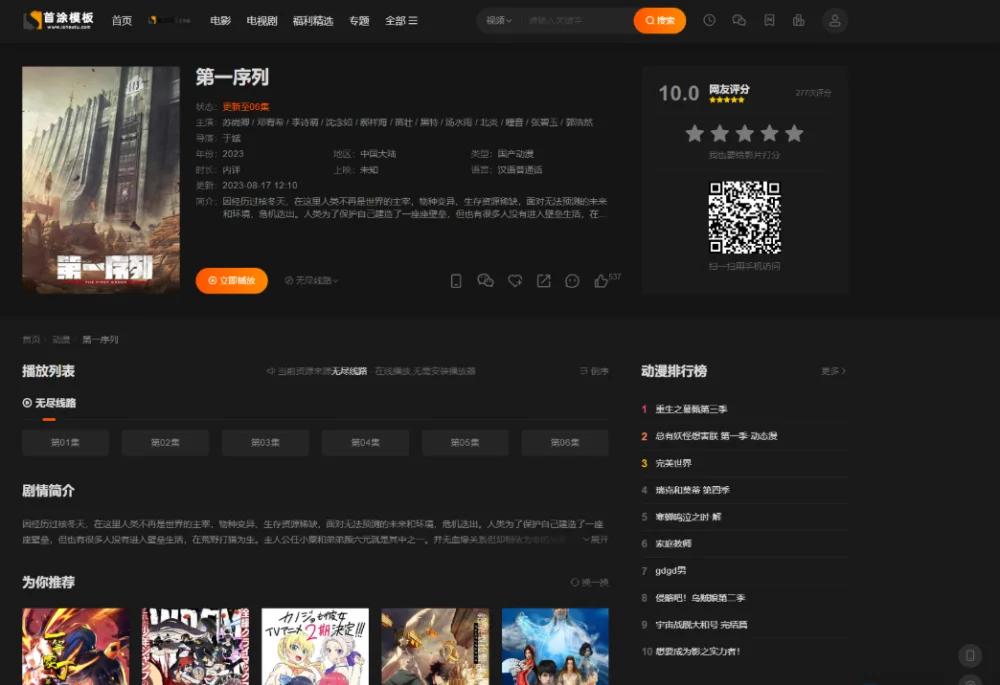Open the user account profile icon
1000x685 pixels.
pyautogui.click(x=835, y=20)
